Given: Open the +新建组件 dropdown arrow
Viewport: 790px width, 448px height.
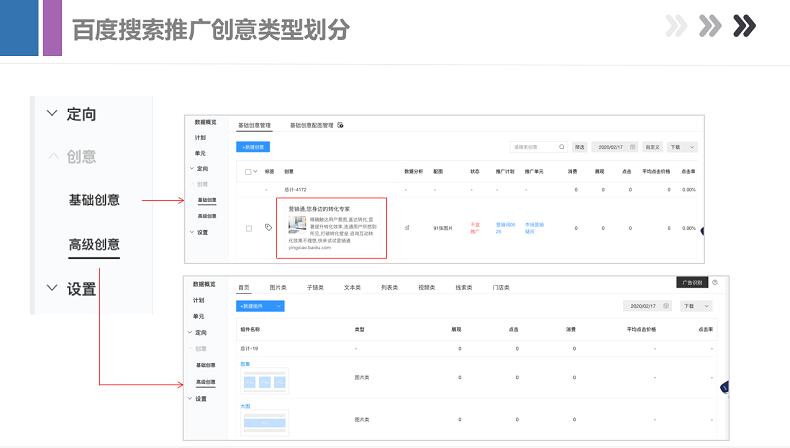Looking at the screenshot, I should [278, 305].
